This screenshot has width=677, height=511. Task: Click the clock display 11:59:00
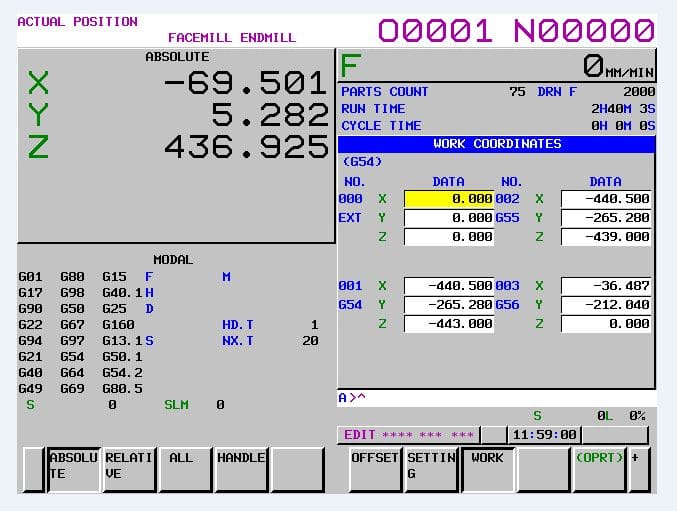544,435
